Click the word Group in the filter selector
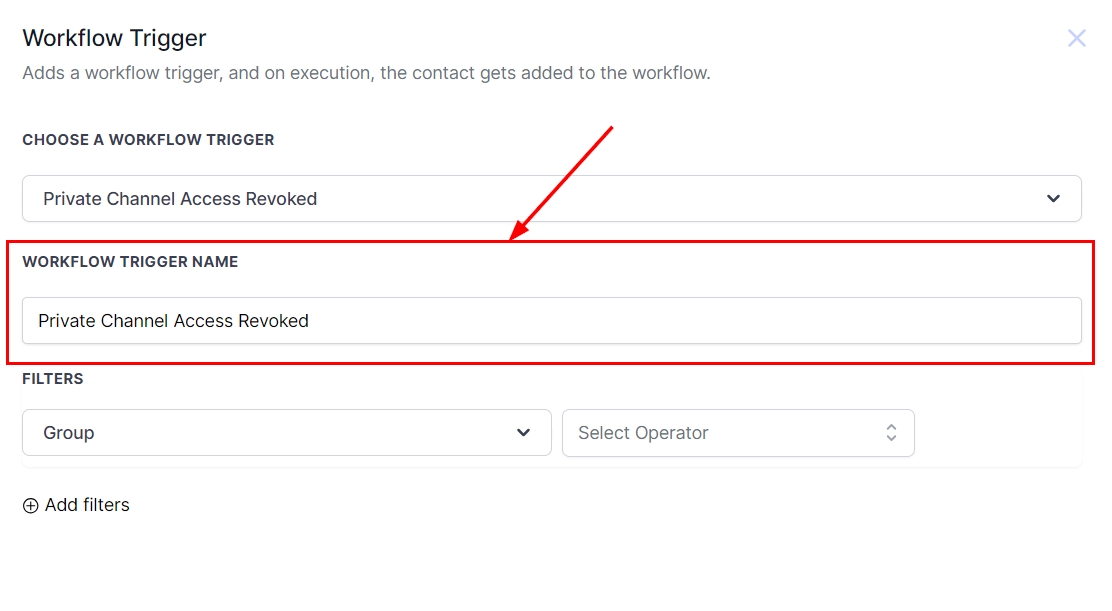This screenshot has width=1112, height=611. 69,433
